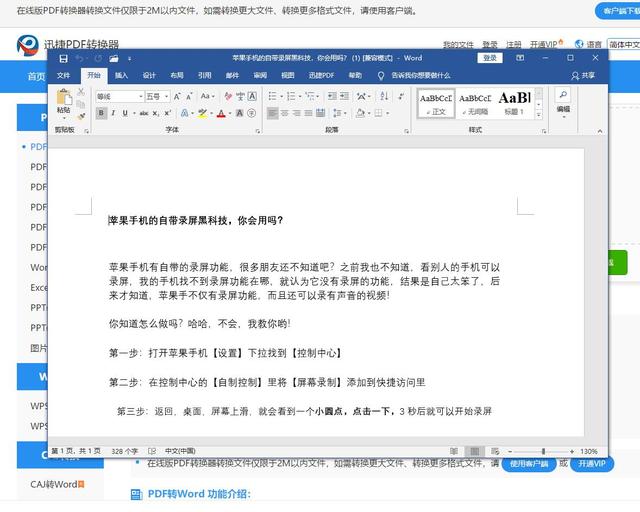Open the 文件 File tab

(x=64, y=76)
